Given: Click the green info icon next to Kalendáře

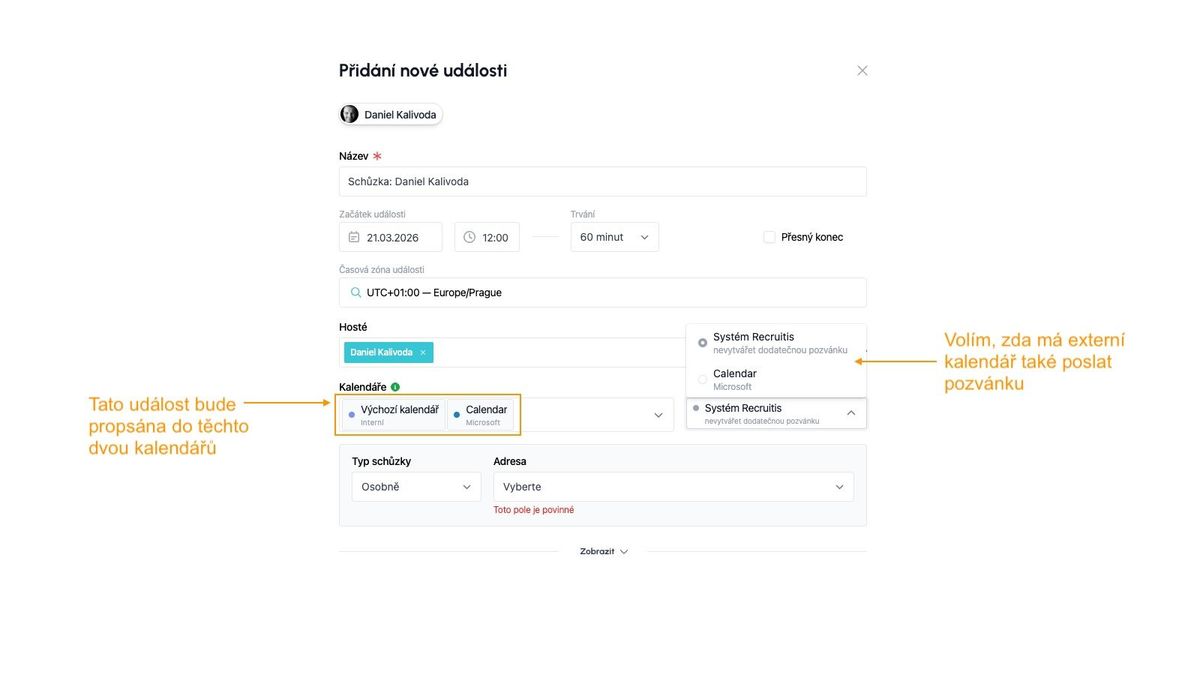Looking at the screenshot, I should click(395, 387).
